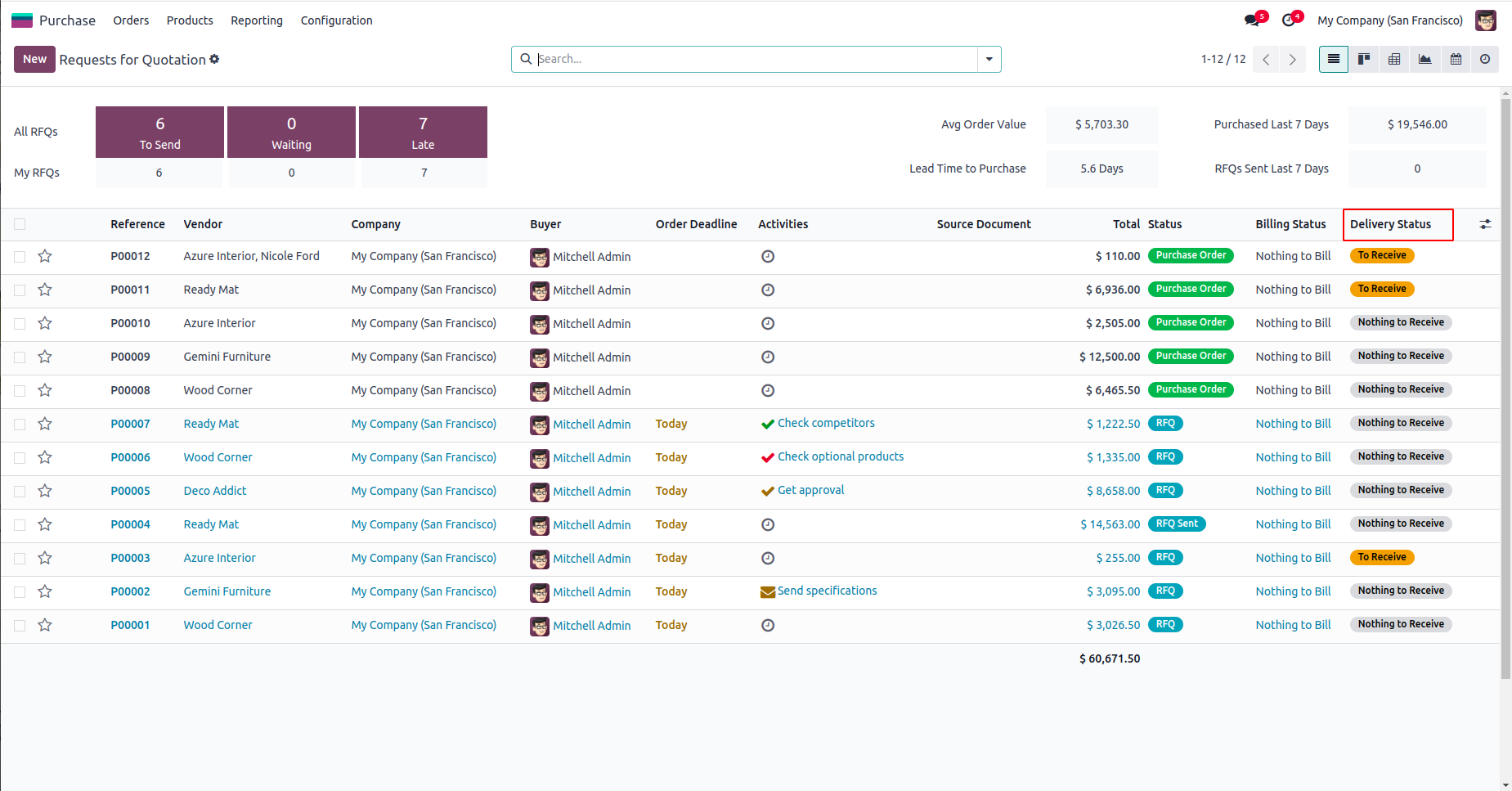This screenshot has width=1512, height=791.
Task: Check the row for P00001
Action: 20,625
